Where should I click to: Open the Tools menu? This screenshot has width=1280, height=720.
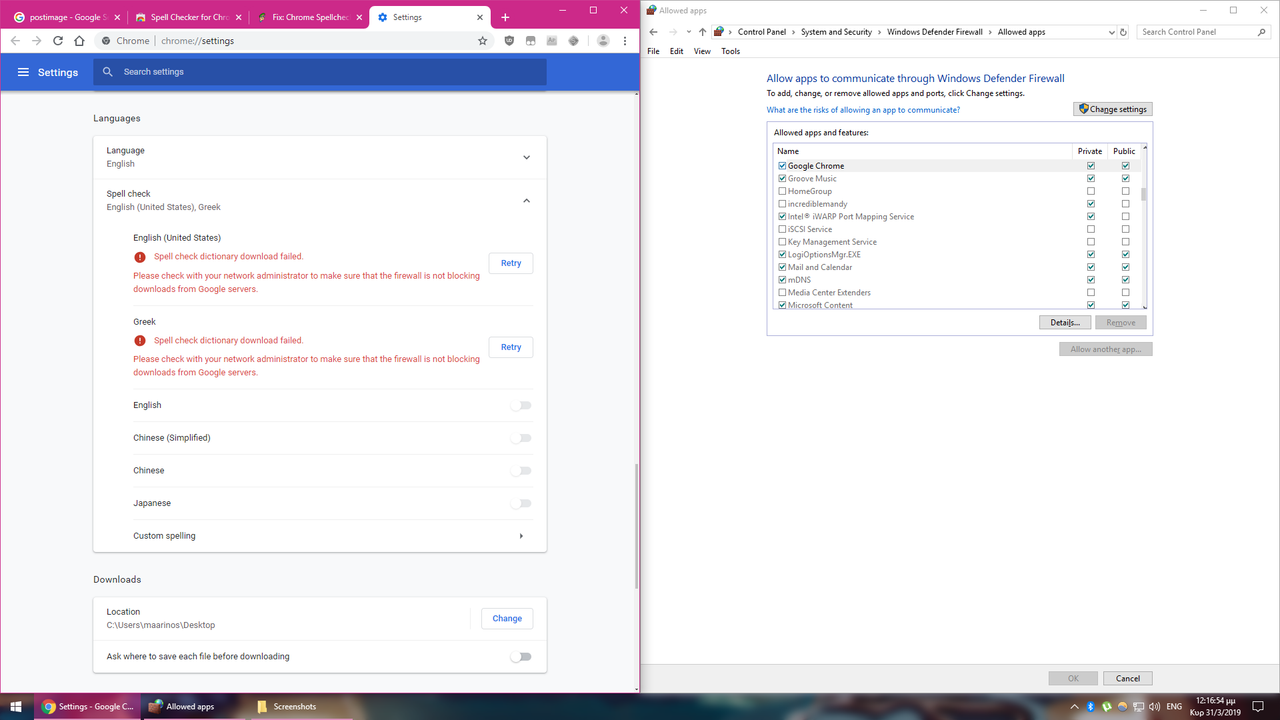[731, 51]
